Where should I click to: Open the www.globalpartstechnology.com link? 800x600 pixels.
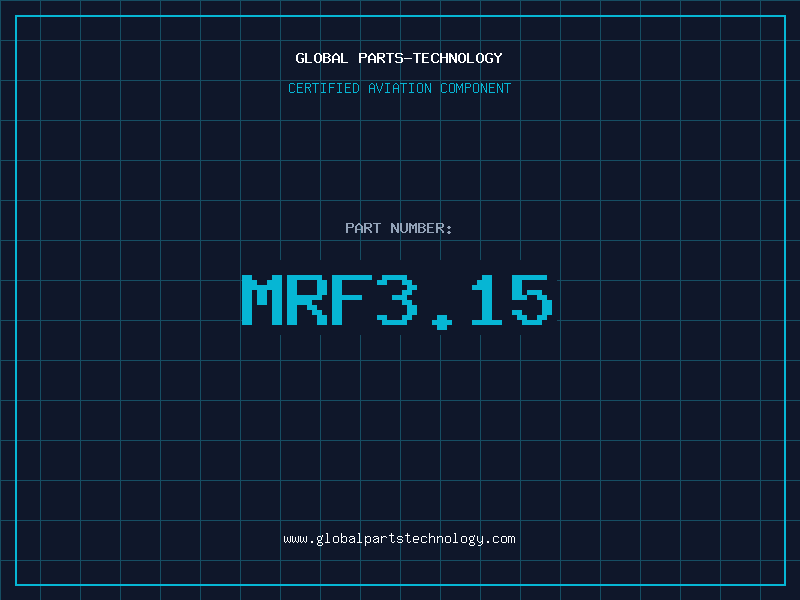[399, 539]
